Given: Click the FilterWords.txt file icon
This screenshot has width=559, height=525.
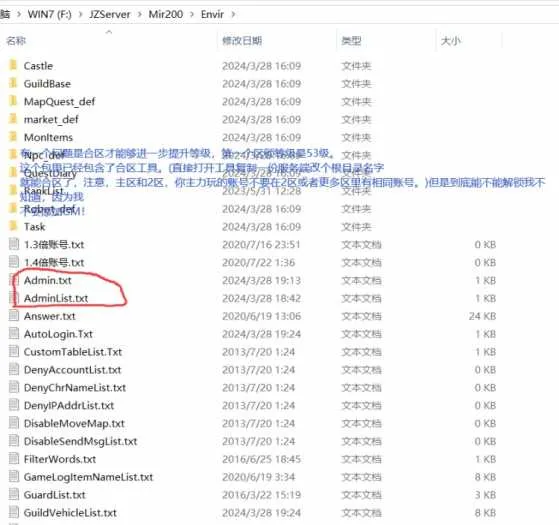Looking at the screenshot, I should [x=14, y=459].
